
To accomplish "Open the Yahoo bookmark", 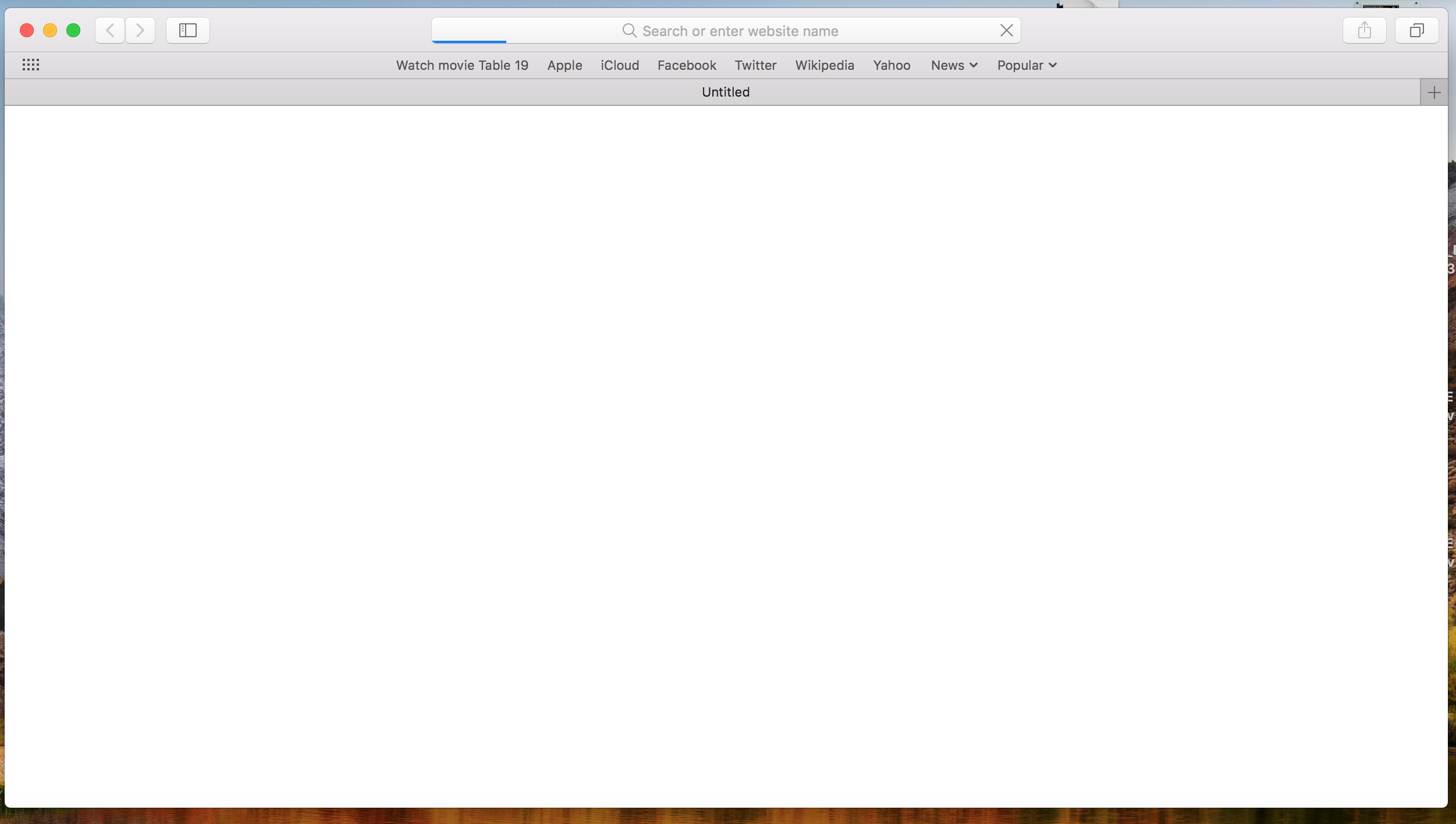I will click(892, 65).
